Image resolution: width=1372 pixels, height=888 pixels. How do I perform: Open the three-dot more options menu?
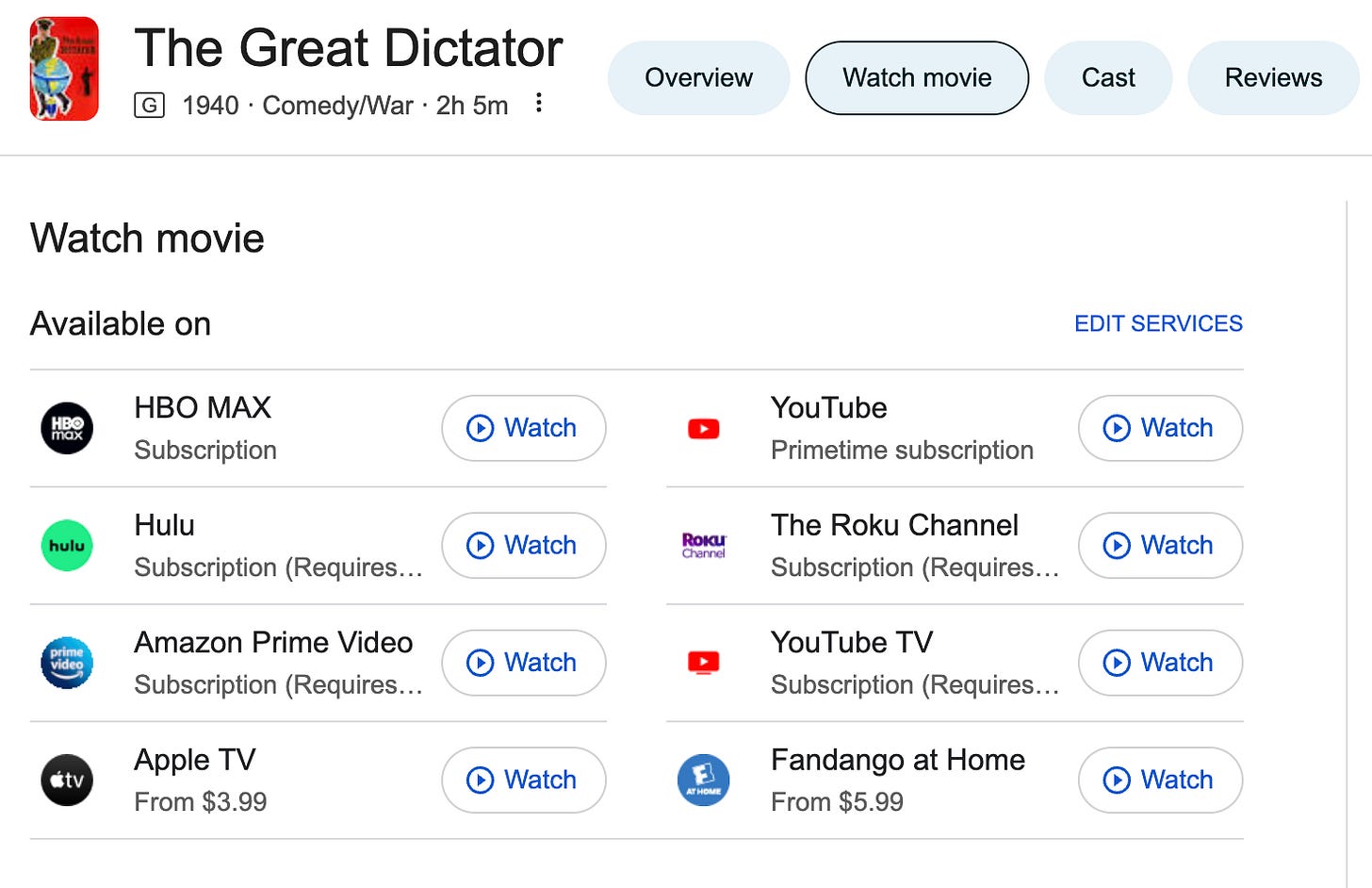[538, 103]
